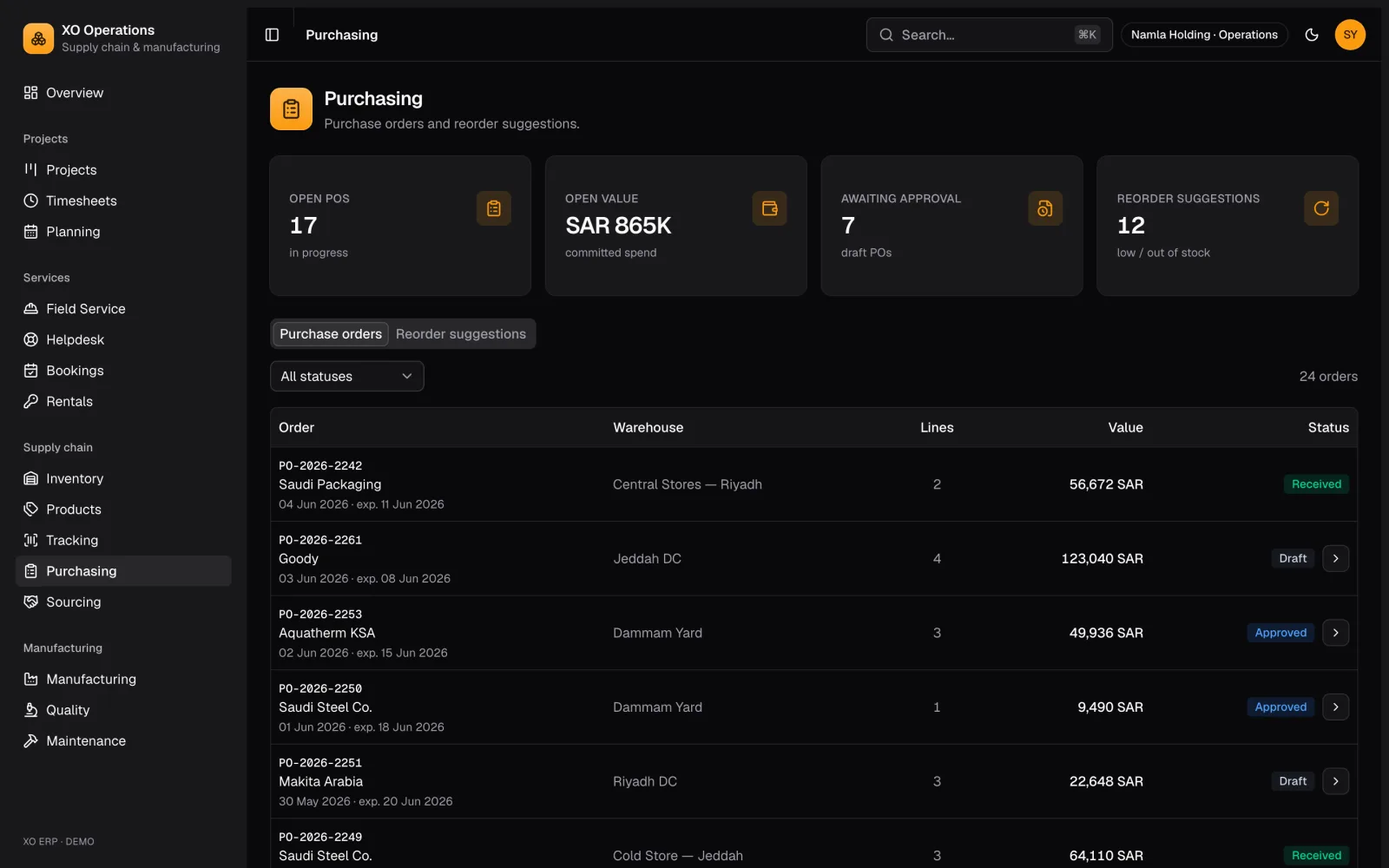Open Timesheets in the sidebar
The height and width of the screenshot is (868, 1389).
(x=123, y=201)
